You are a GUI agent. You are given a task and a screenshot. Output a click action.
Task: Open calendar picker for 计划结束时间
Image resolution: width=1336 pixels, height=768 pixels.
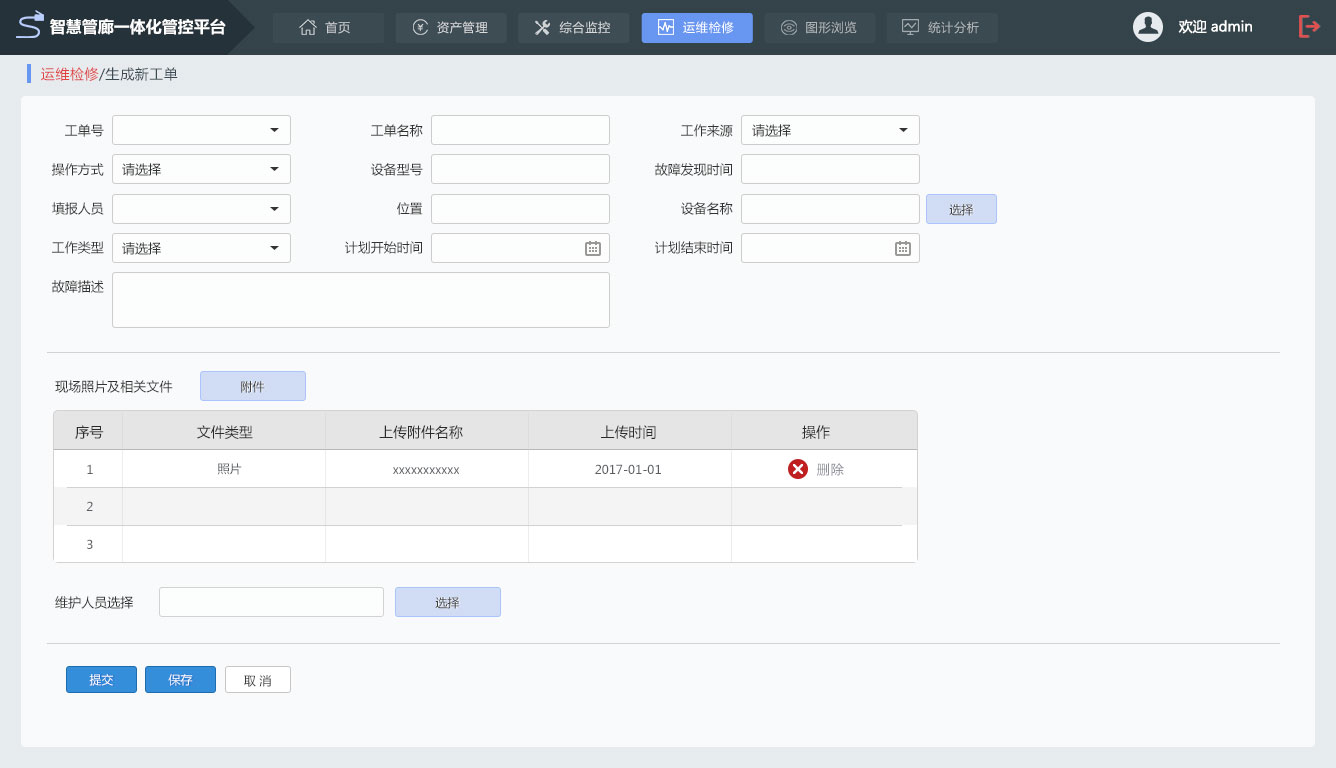(903, 248)
